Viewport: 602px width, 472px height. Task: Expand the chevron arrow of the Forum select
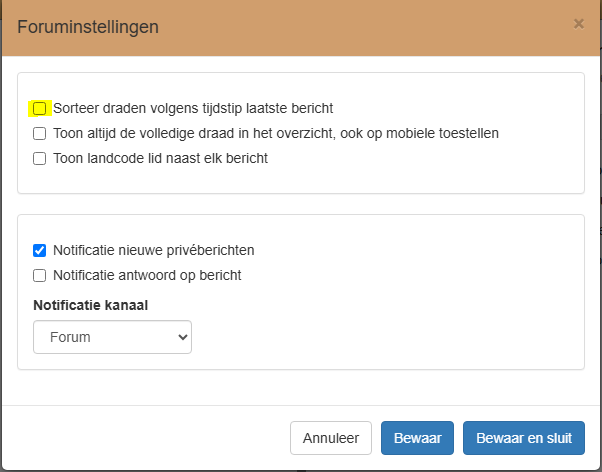183,337
